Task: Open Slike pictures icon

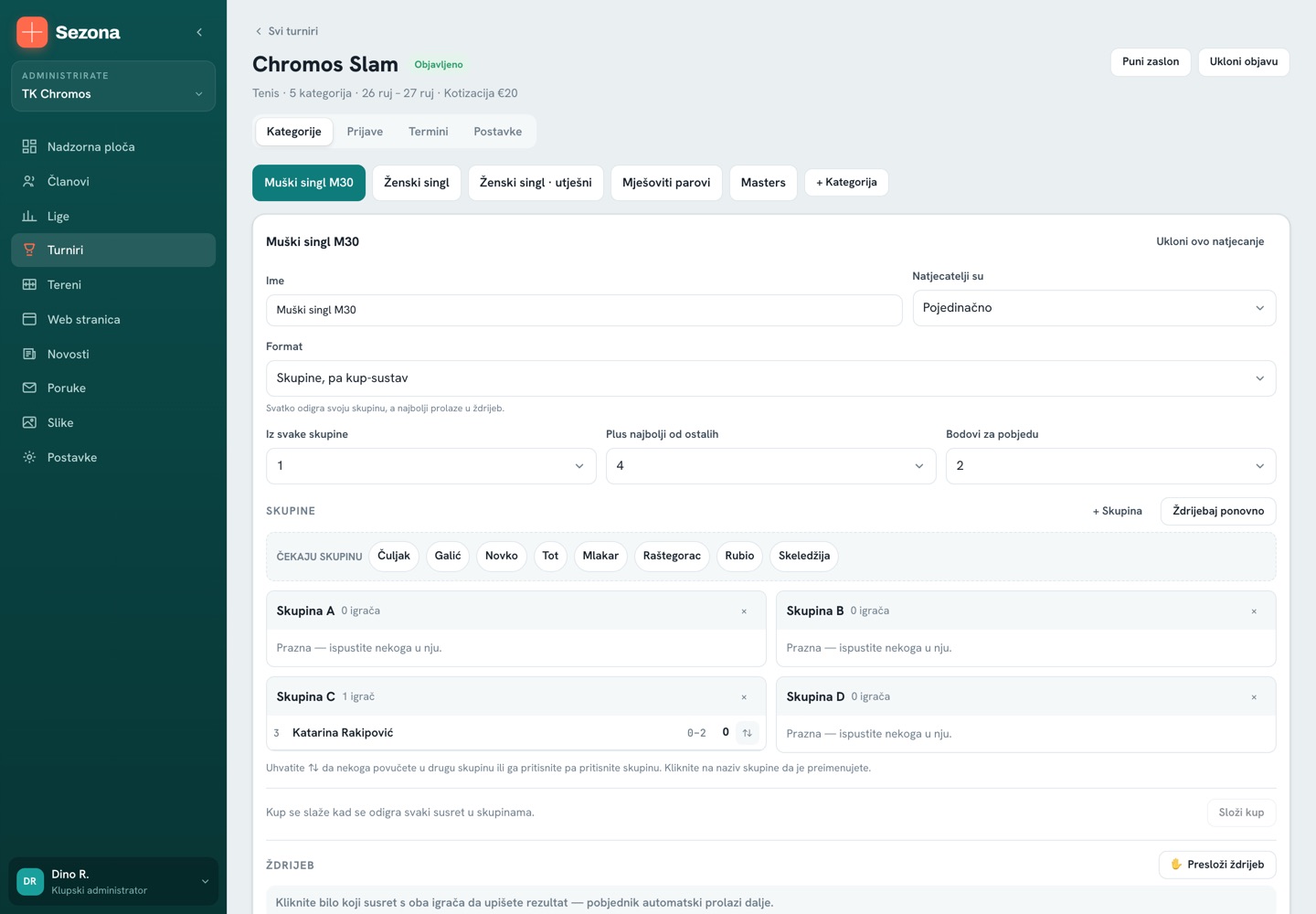Action: point(29,423)
